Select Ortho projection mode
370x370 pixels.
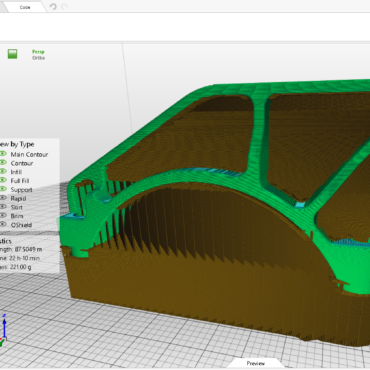[x=38, y=58]
